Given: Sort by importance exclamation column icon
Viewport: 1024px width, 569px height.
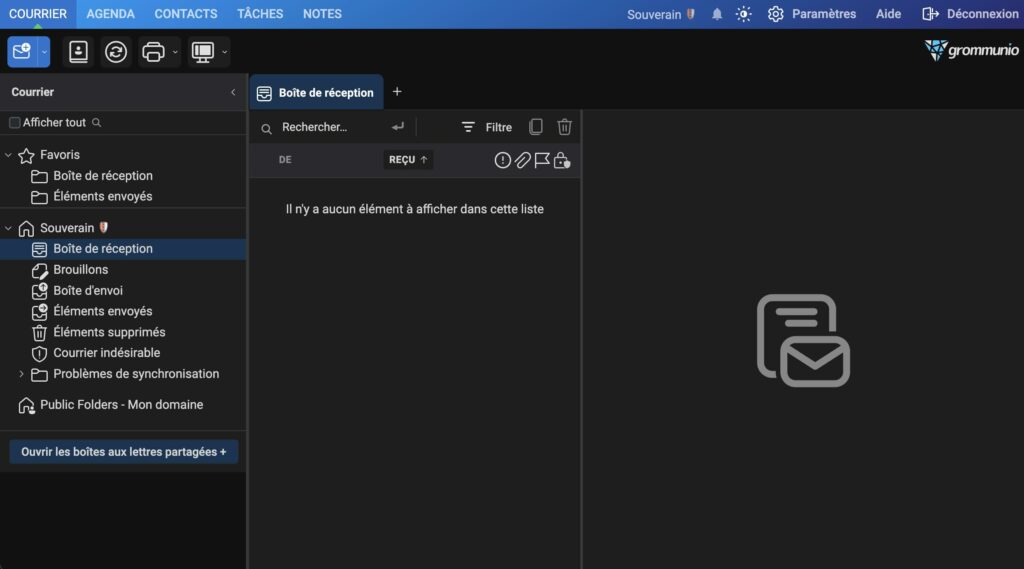Looking at the screenshot, I should click(502, 160).
